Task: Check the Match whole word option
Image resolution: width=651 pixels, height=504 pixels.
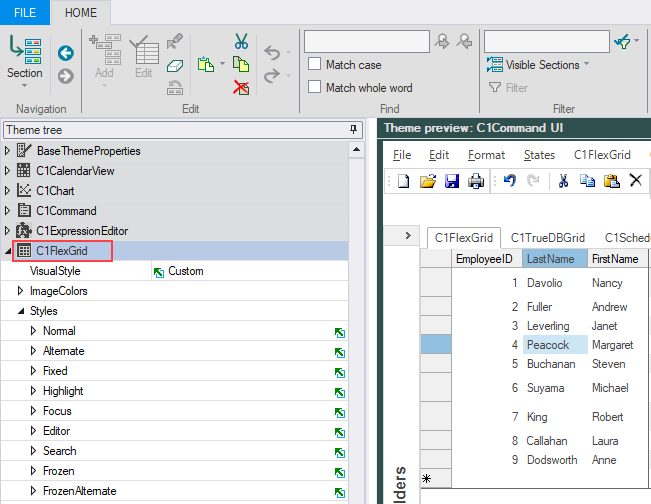Action: 312,88
